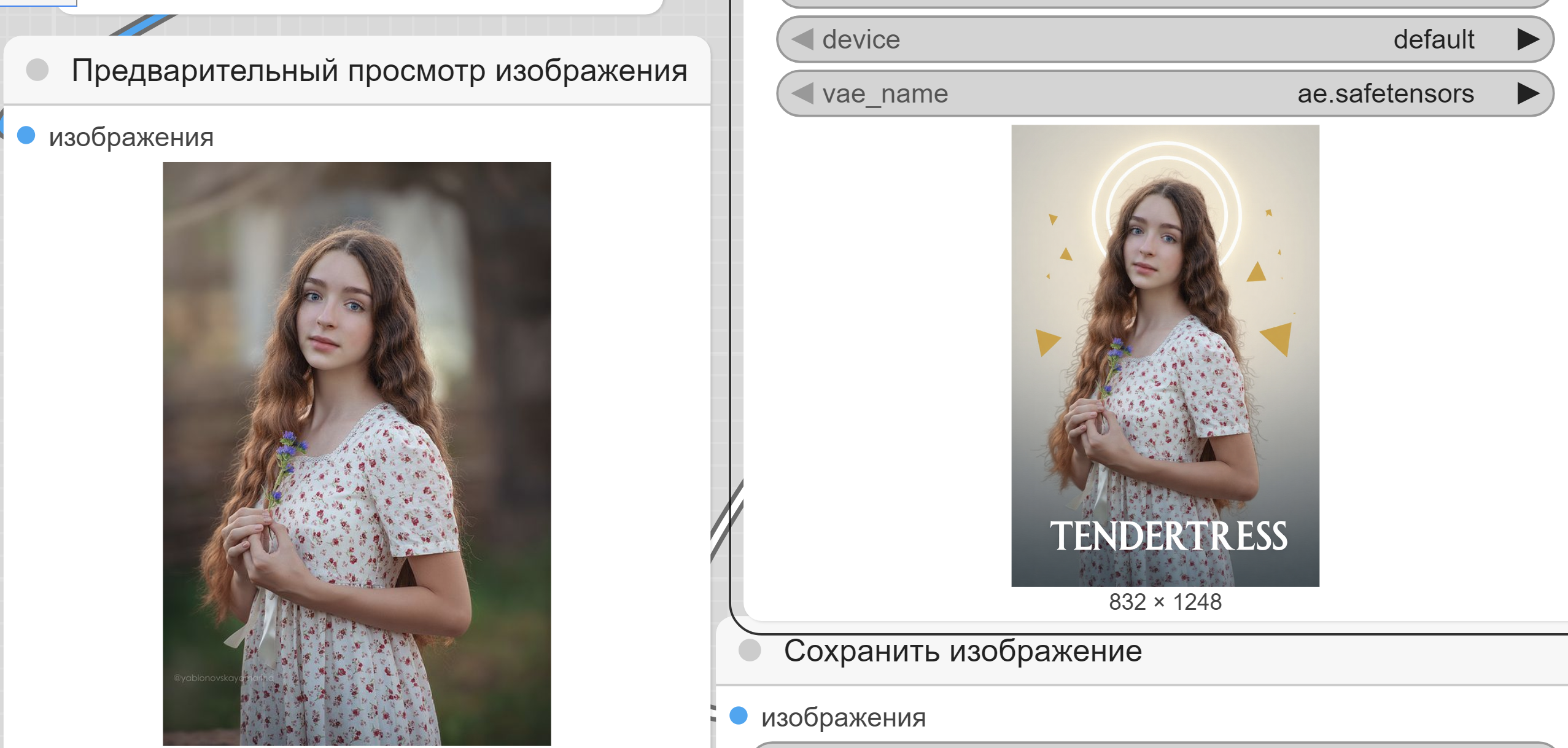Click the Сохранить изображение node title

[962, 650]
